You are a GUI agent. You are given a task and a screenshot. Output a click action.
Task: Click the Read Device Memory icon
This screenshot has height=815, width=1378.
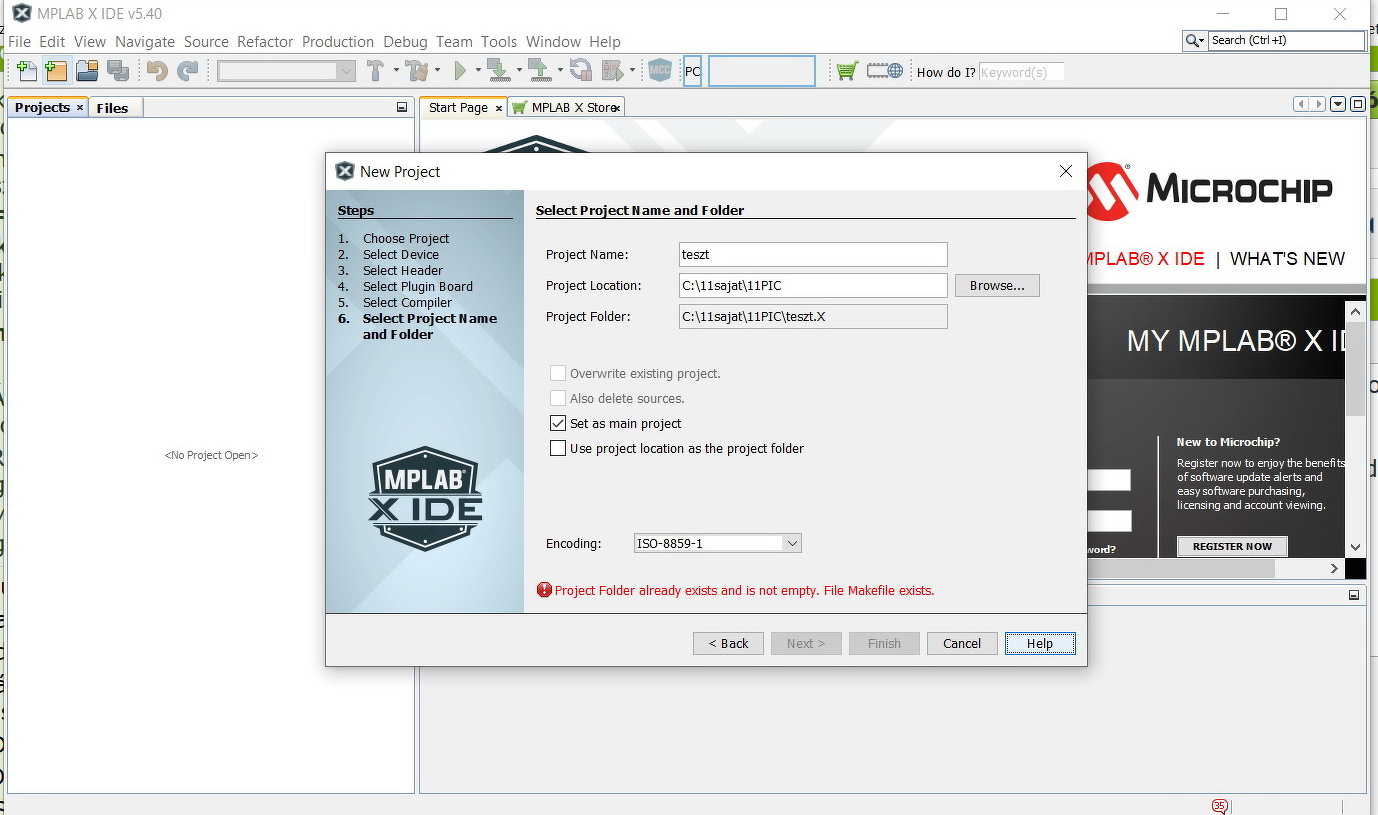[x=540, y=71]
